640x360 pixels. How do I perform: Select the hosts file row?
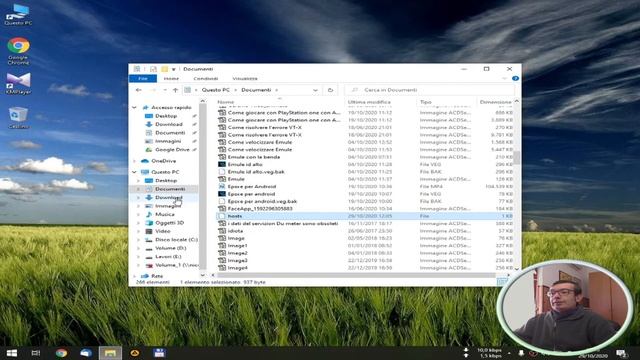[x=364, y=216]
